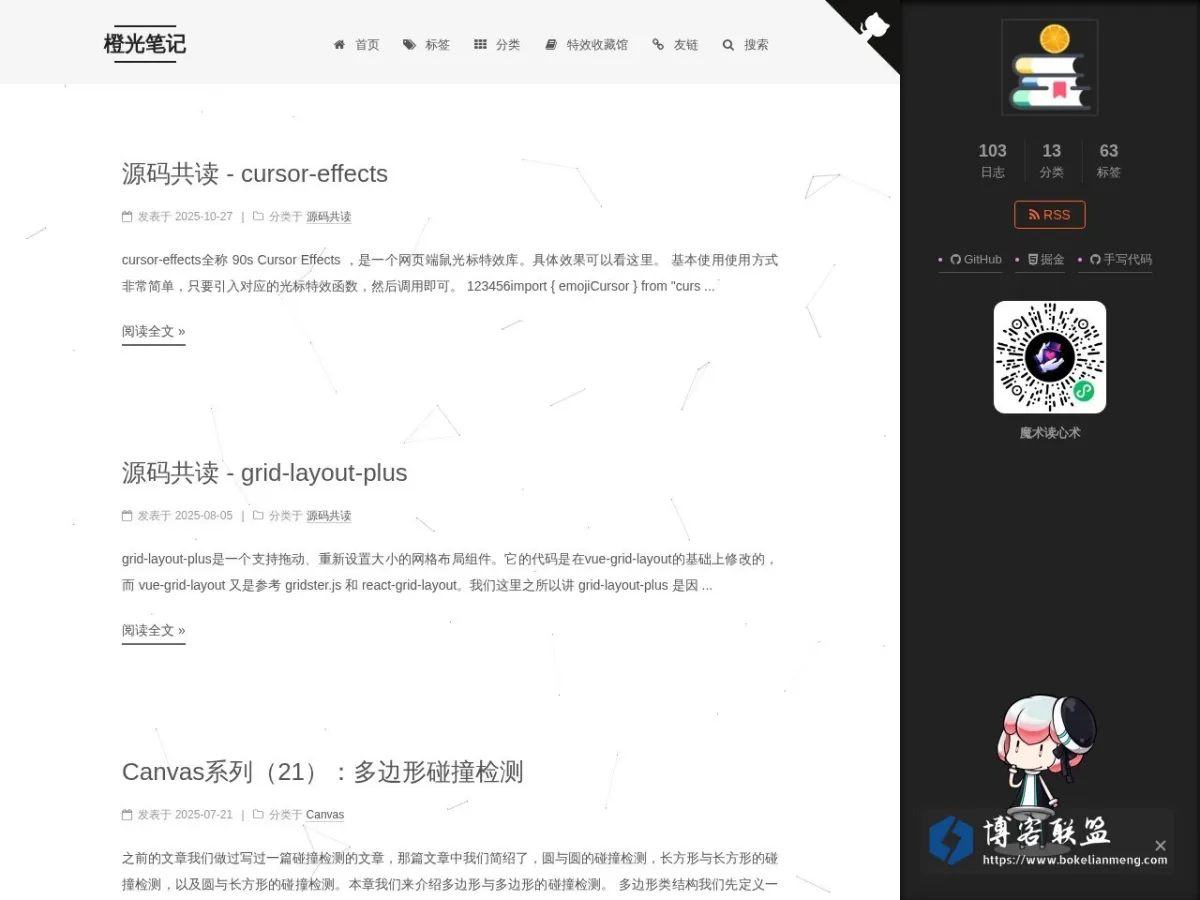1200x900 pixels.
Task: Open 掘金 sidebar link
Action: tap(1046, 259)
